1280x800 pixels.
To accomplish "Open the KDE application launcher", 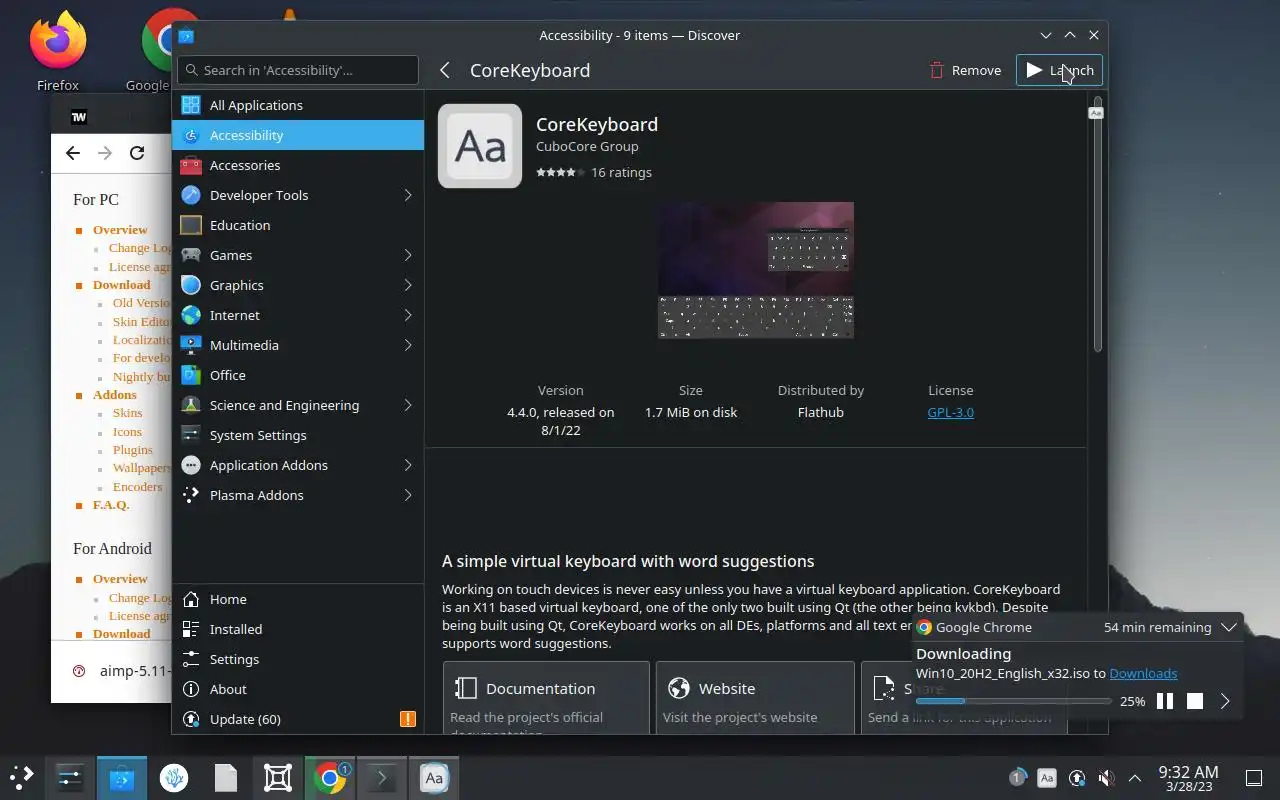I will [x=22, y=777].
